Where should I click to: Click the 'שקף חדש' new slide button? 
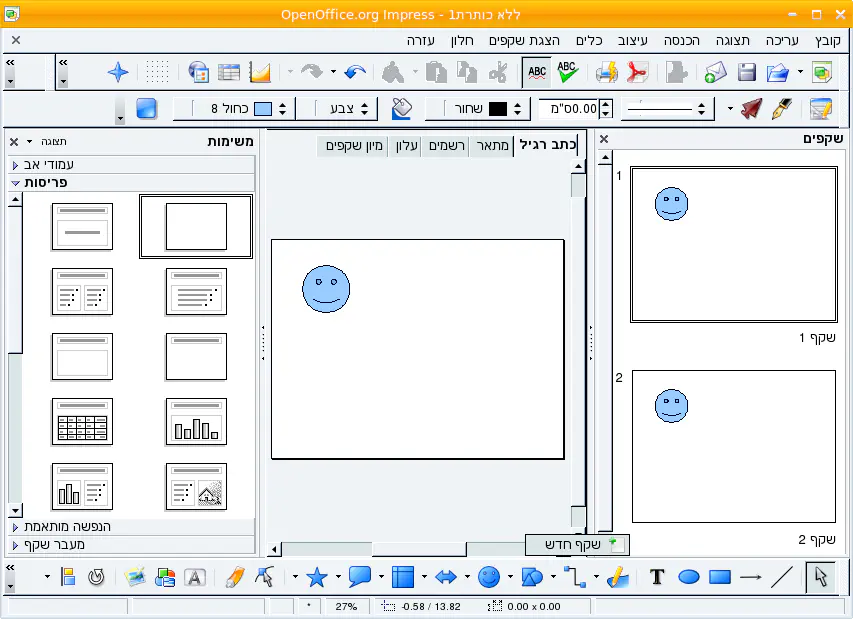[x=577, y=545]
